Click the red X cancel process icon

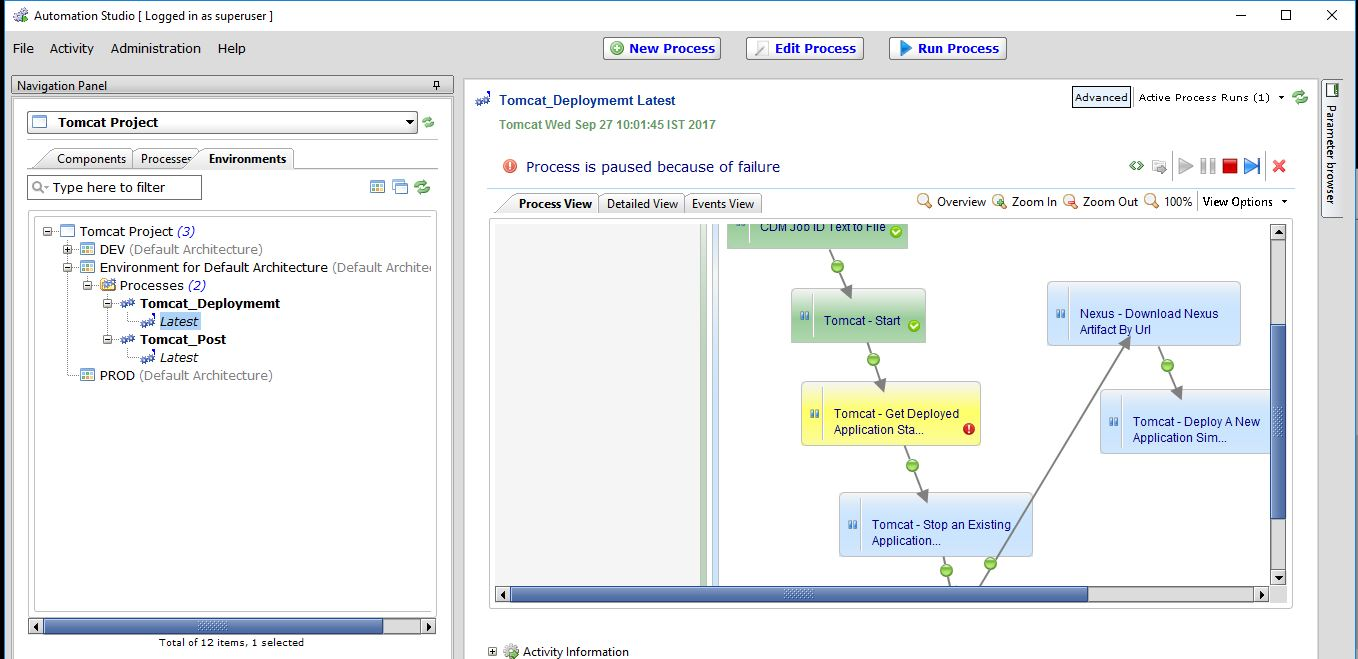coord(1279,166)
